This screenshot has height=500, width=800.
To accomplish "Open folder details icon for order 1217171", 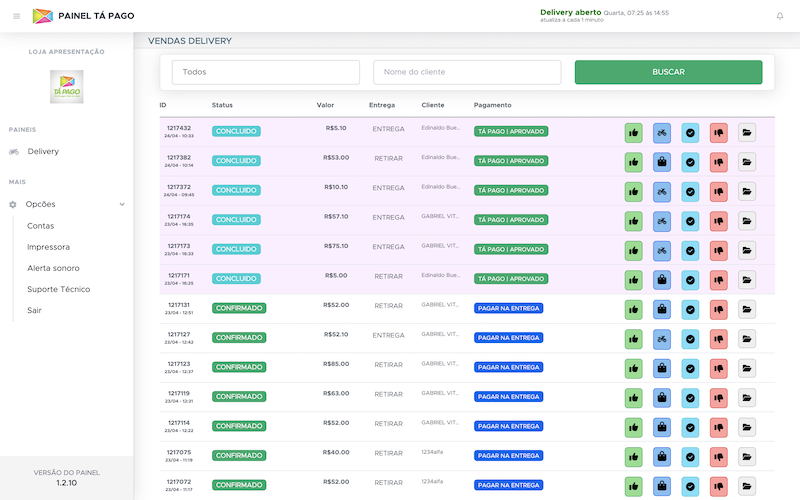I will click(x=747, y=279).
